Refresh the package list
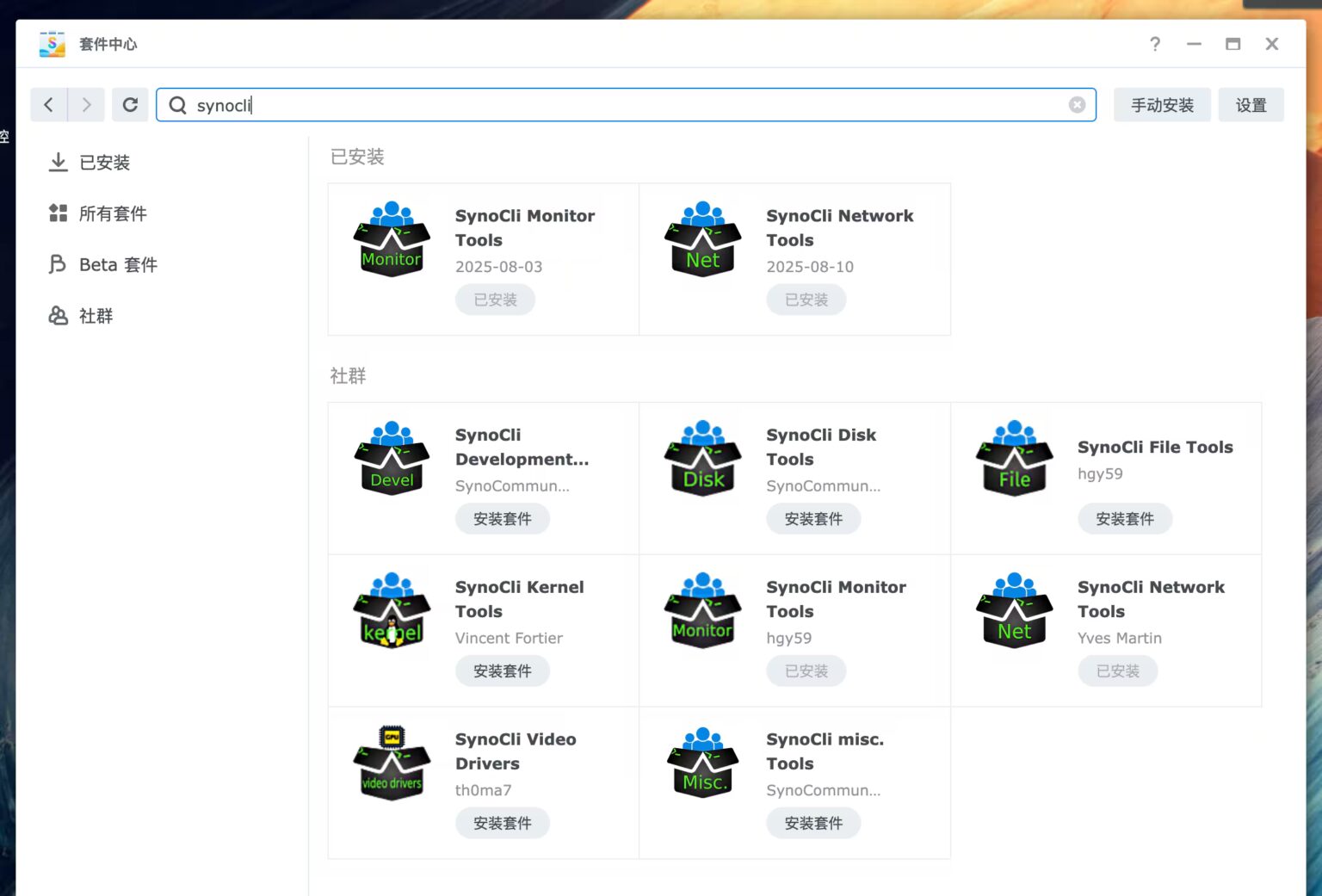Screen dimensions: 1322x896 pyautogui.click(x=130, y=105)
